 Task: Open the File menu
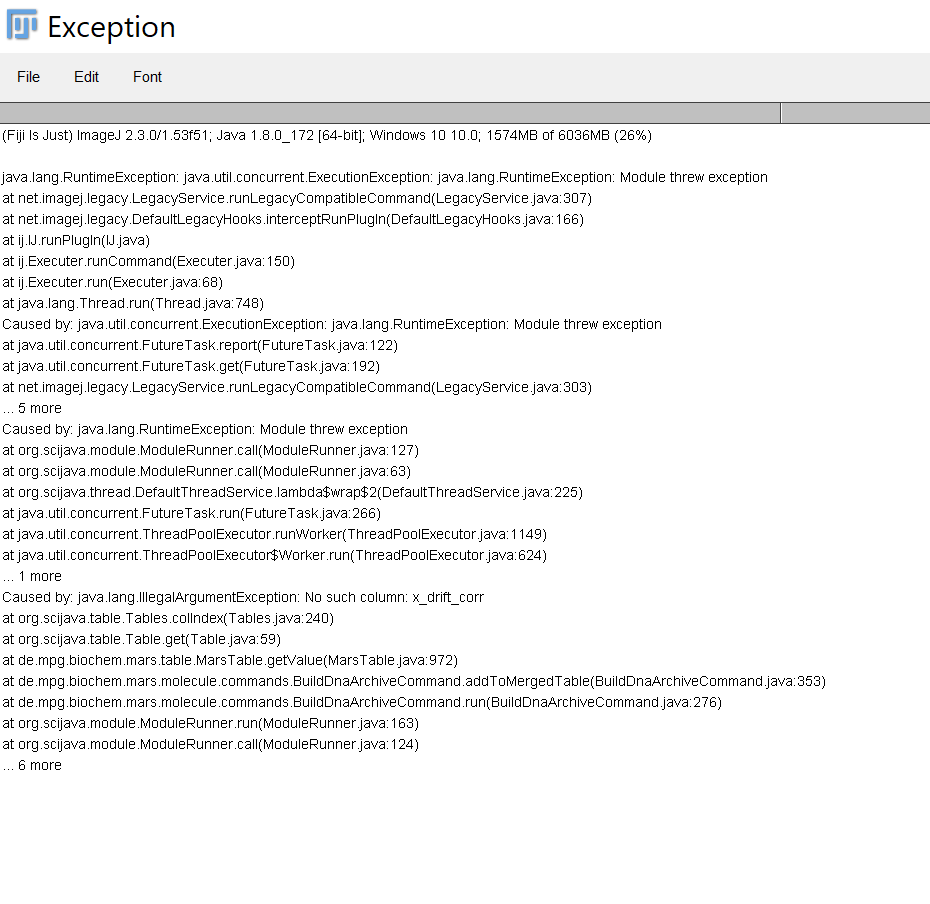28,77
